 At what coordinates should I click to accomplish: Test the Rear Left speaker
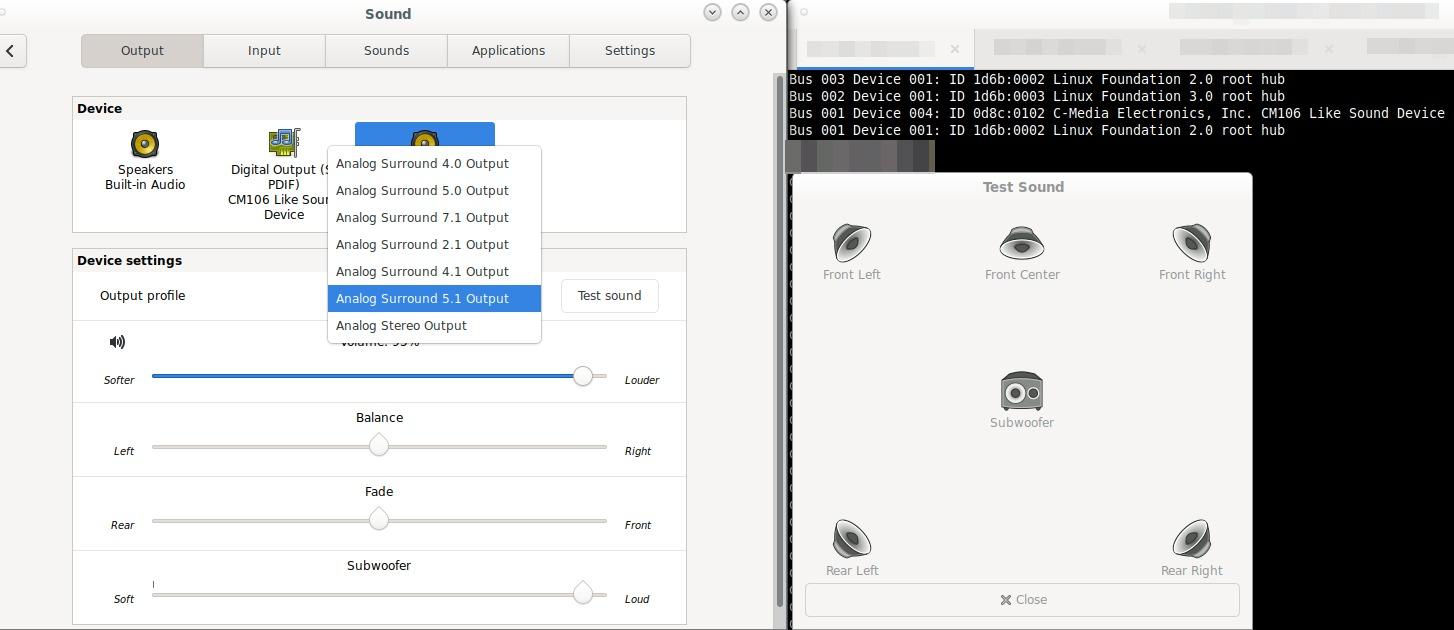click(851, 540)
